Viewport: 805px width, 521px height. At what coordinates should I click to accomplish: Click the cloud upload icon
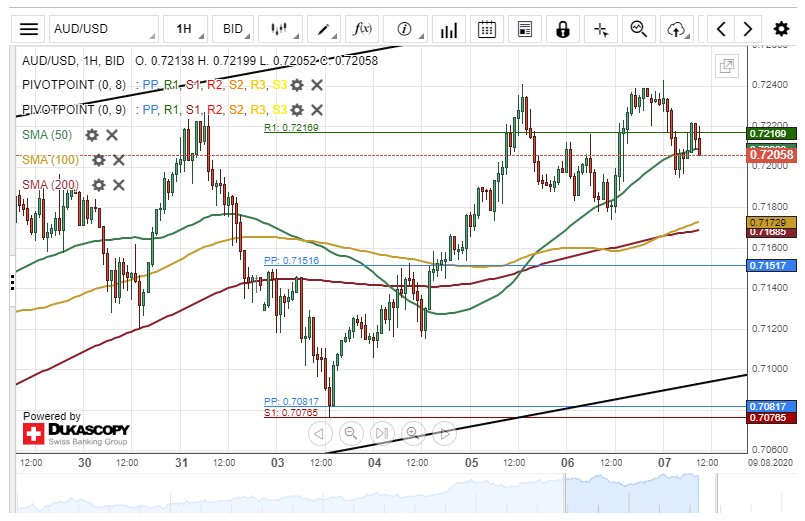point(678,29)
